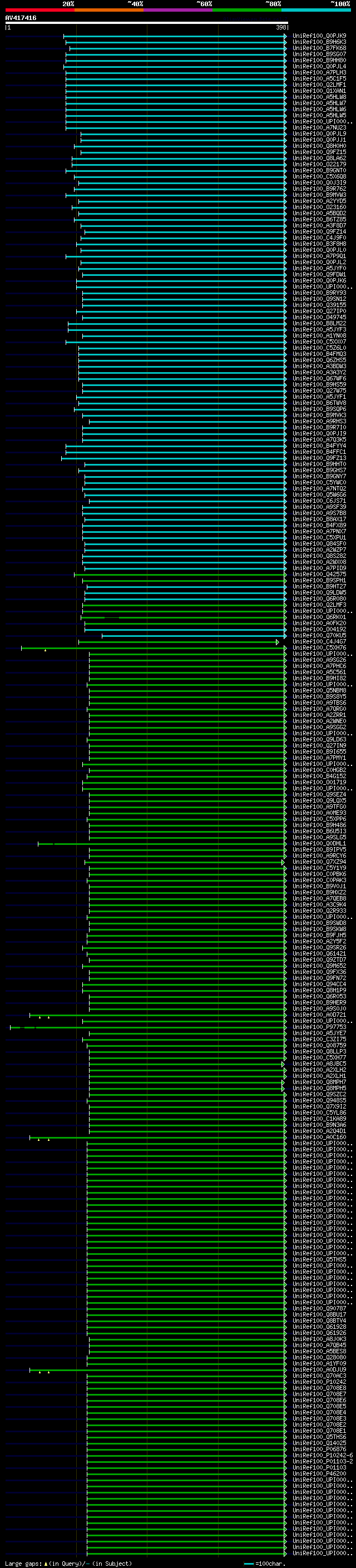This screenshot has height=1568, width=356.
Task: Select the UniRef100_C4J9F0 label
Action: pos(319,238)
